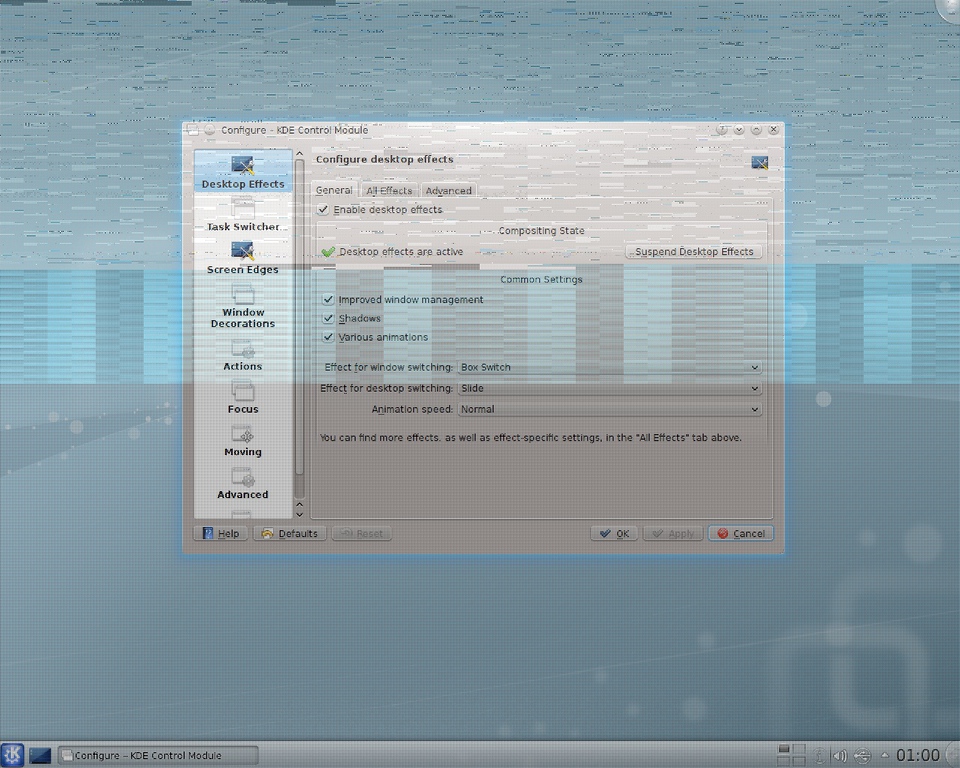
Task: Open the KDE application launcher
Action: [13, 755]
